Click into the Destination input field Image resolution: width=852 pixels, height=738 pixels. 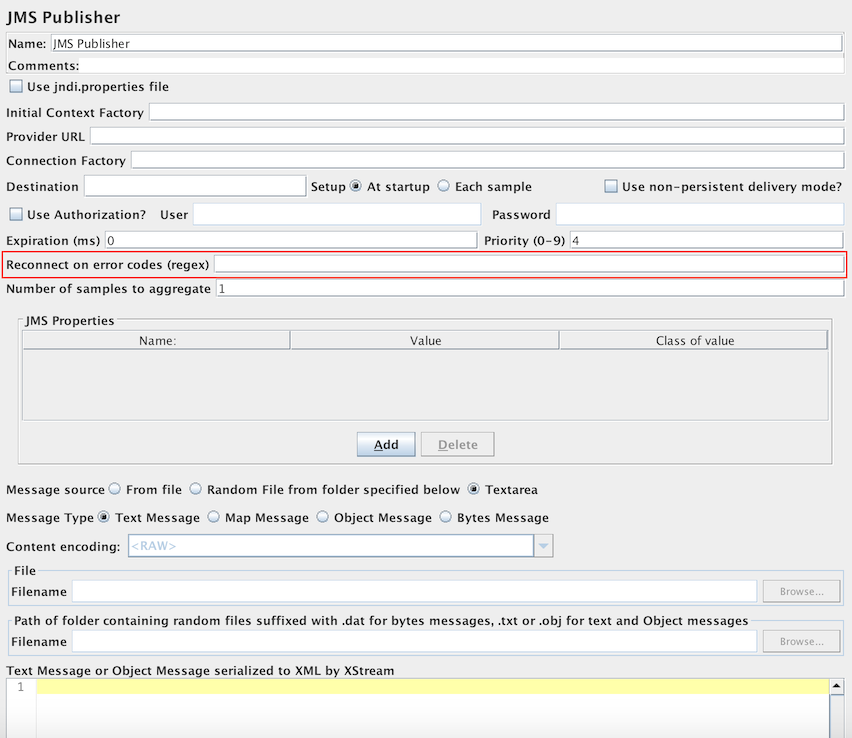click(x=194, y=186)
